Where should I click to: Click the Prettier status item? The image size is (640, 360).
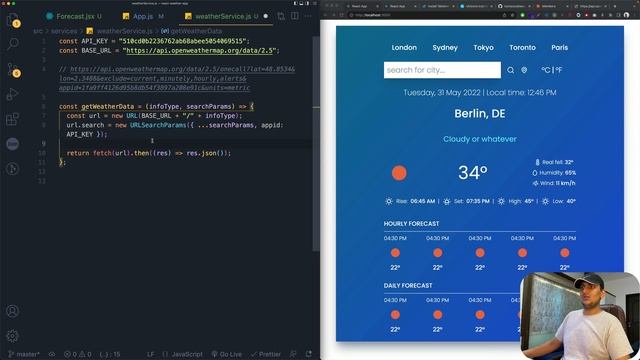tap(266, 354)
